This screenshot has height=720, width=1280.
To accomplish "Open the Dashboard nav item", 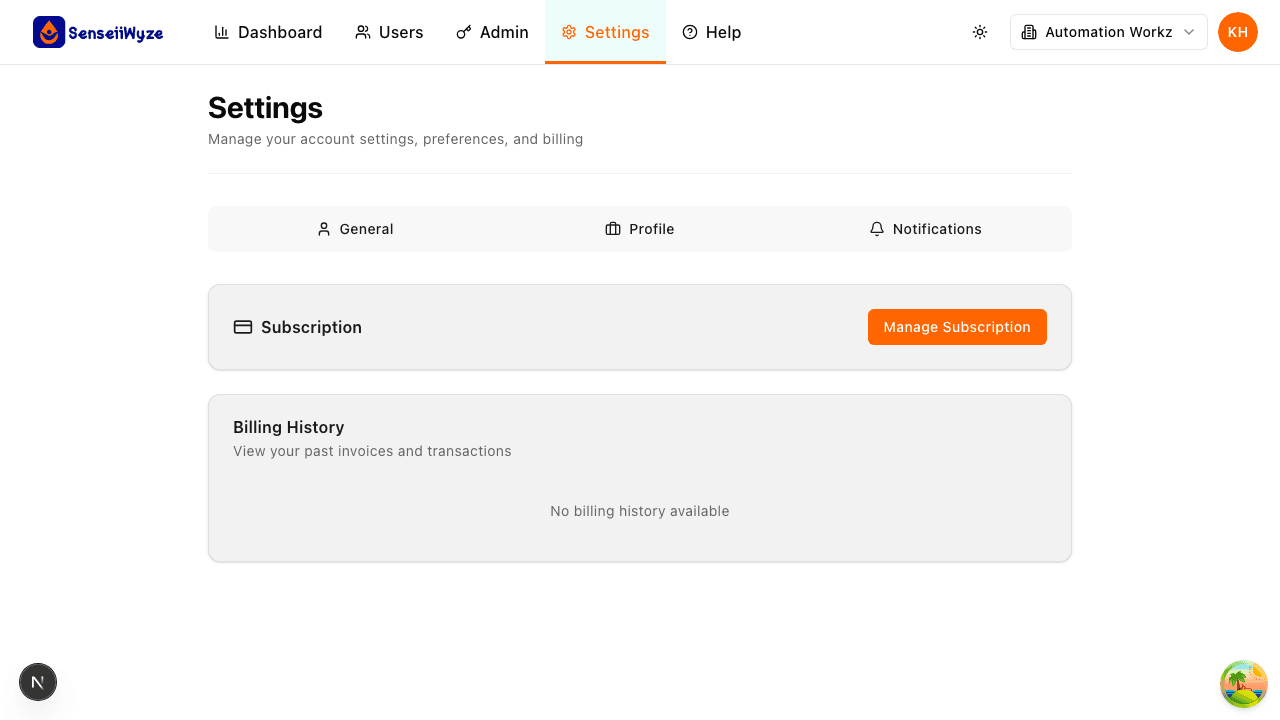I will tap(268, 32).
